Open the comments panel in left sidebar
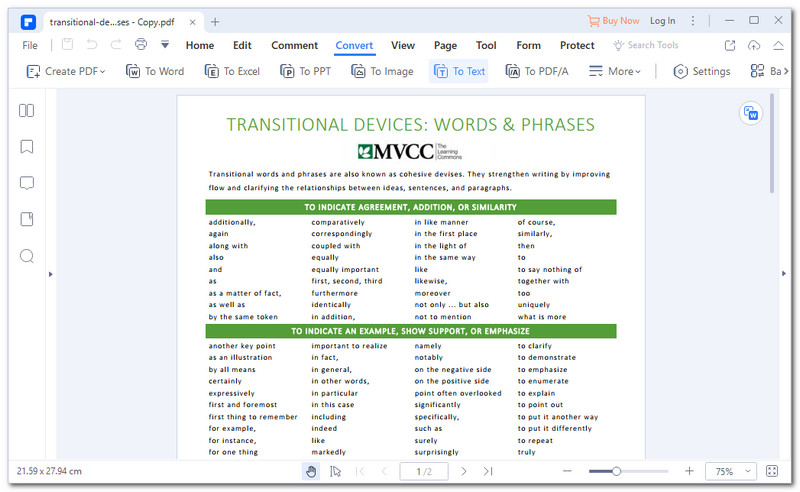This screenshot has width=800, height=492. (27, 183)
